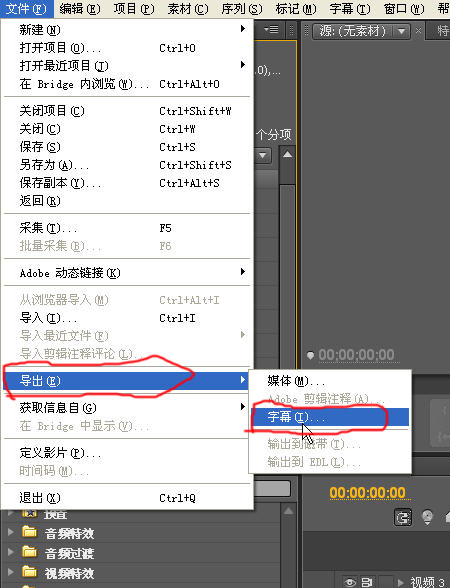Choose 保存(S) menu entry
Screen dimensions: 450x588
[x=127, y=147]
